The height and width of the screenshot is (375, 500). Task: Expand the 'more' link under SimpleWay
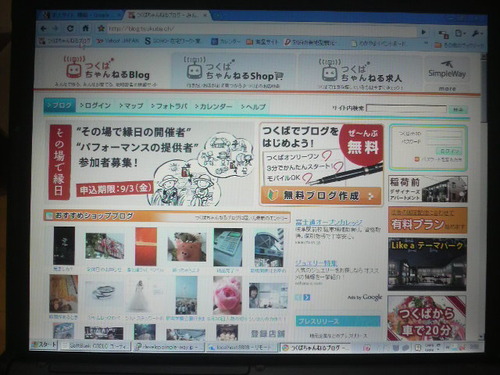[447, 89]
